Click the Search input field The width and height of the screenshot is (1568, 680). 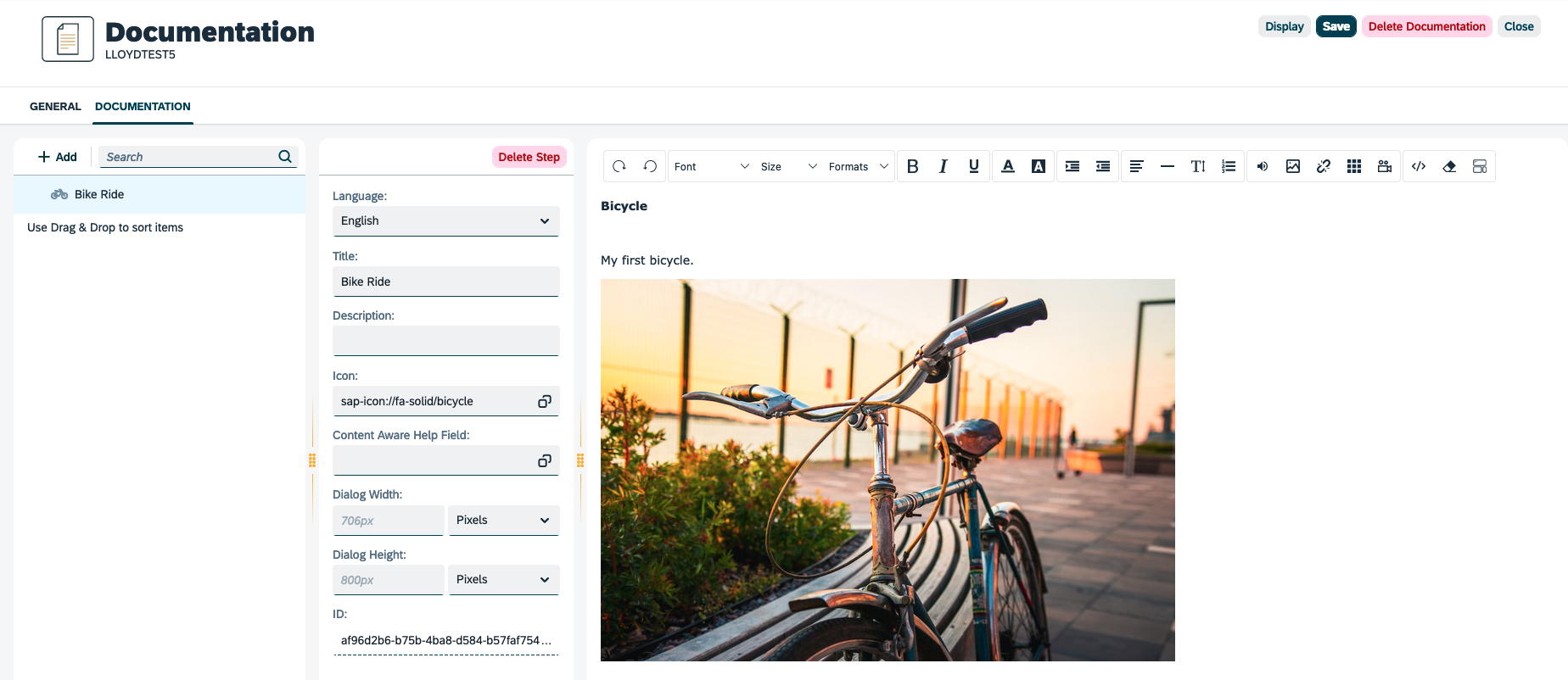pyautogui.click(x=188, y=157)
